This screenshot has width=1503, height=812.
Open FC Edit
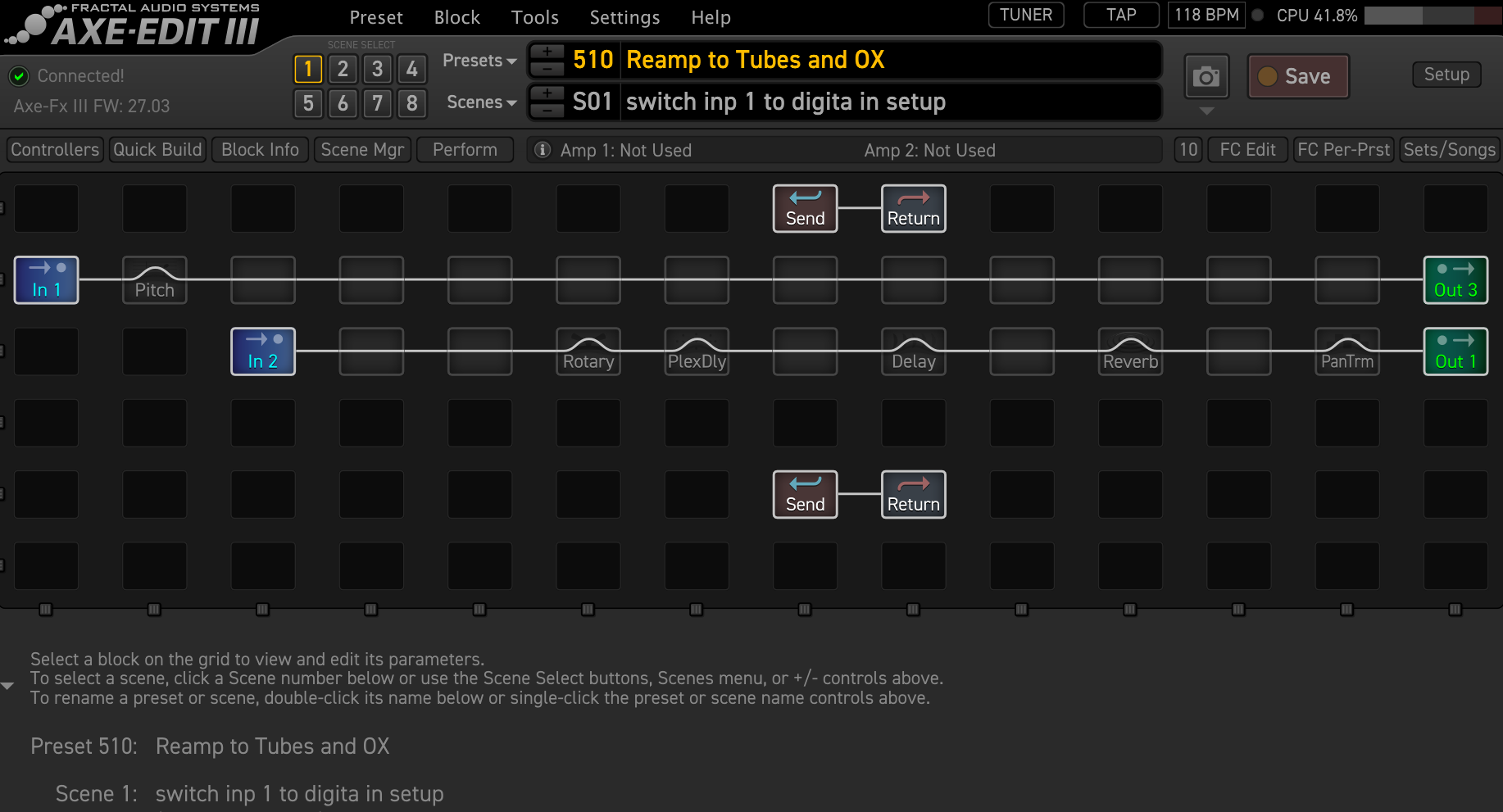[1247, 150]
